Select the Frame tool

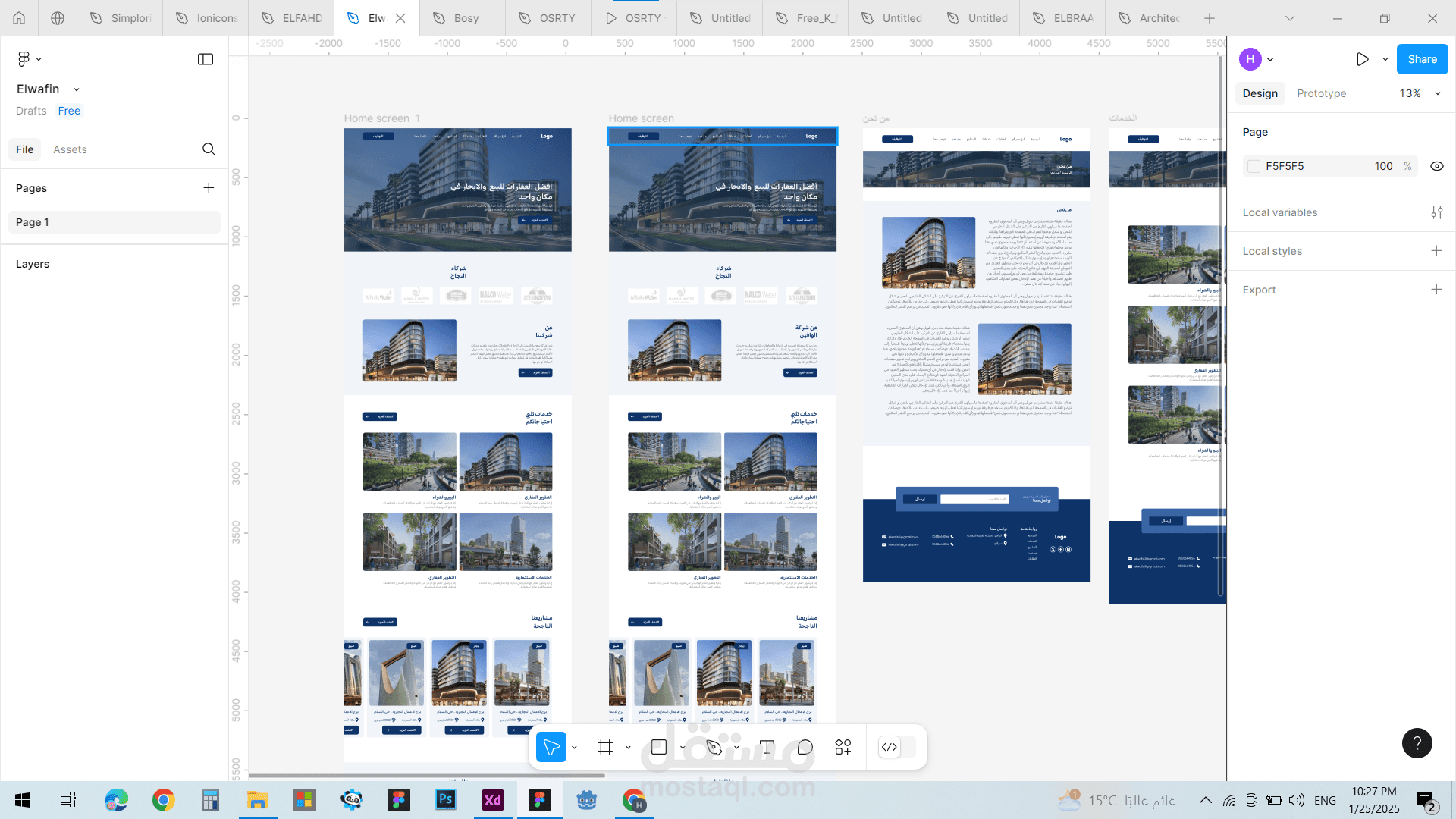click(605, 747)
